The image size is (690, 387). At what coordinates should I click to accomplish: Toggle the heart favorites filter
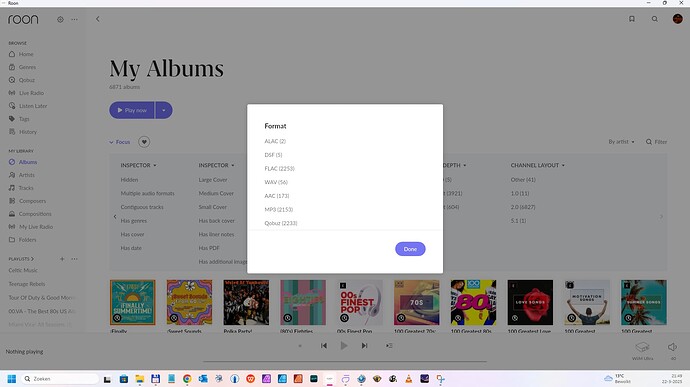144,142
